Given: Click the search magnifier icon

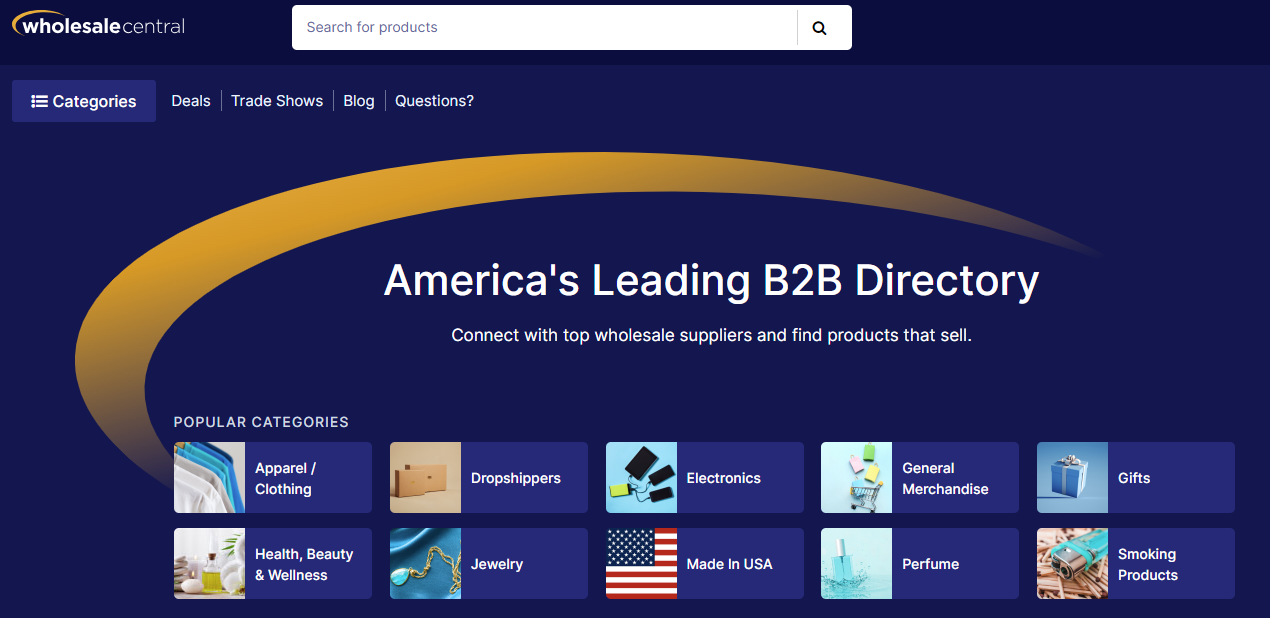Looking at the screenshot, I should click(820, 27).
